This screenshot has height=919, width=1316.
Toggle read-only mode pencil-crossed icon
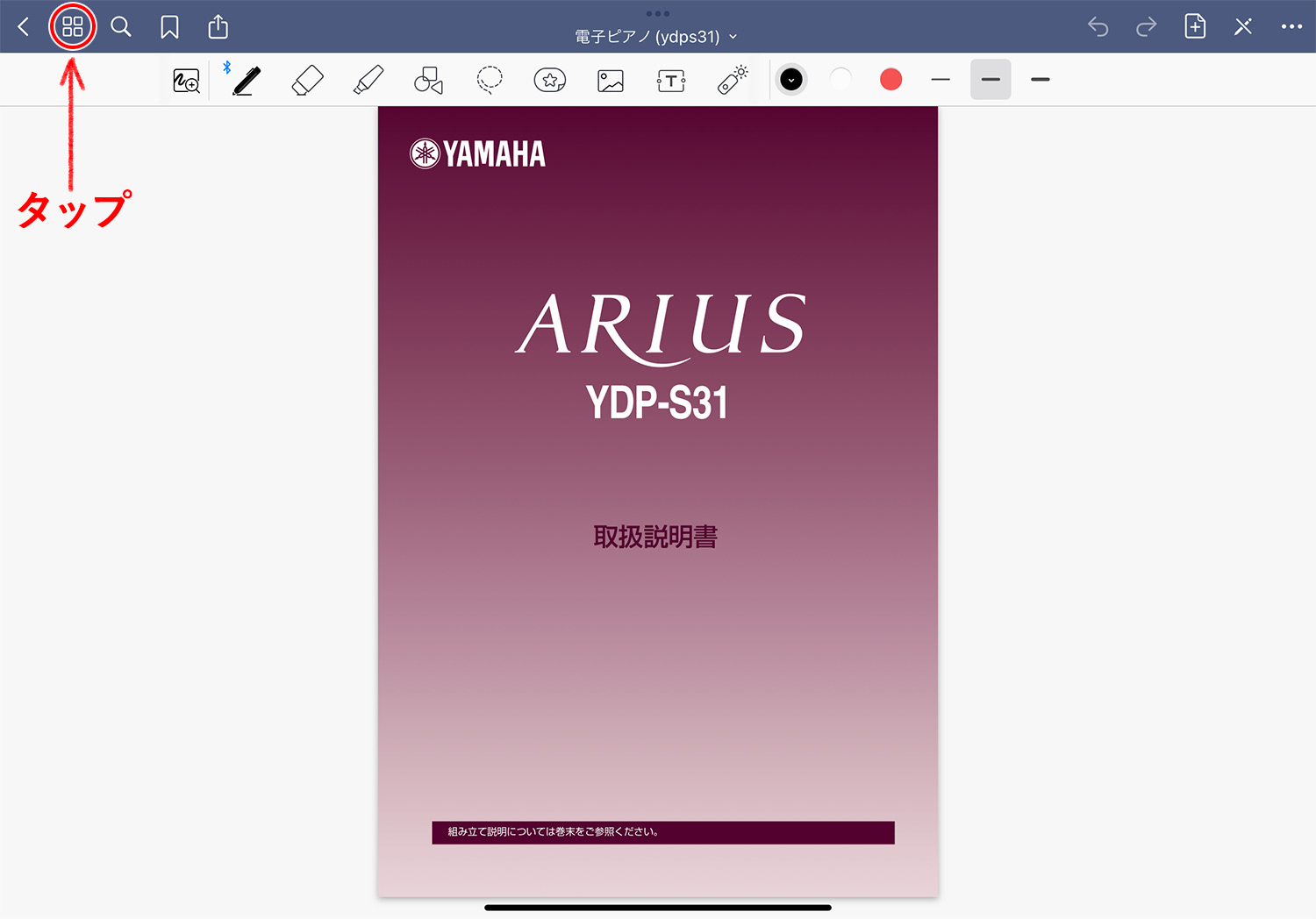[x=1243, y=26]
